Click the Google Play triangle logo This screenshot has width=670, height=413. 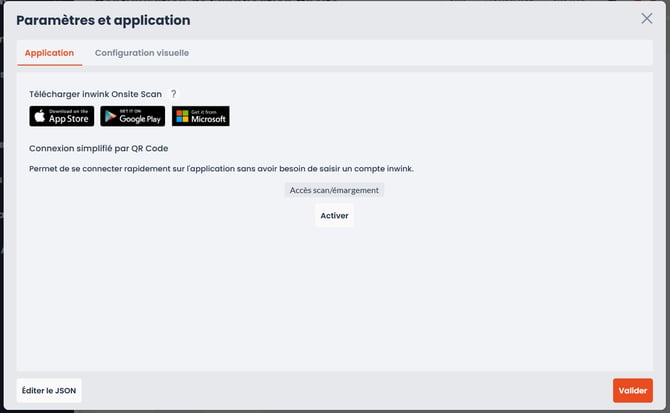click(x=110, y=116)
